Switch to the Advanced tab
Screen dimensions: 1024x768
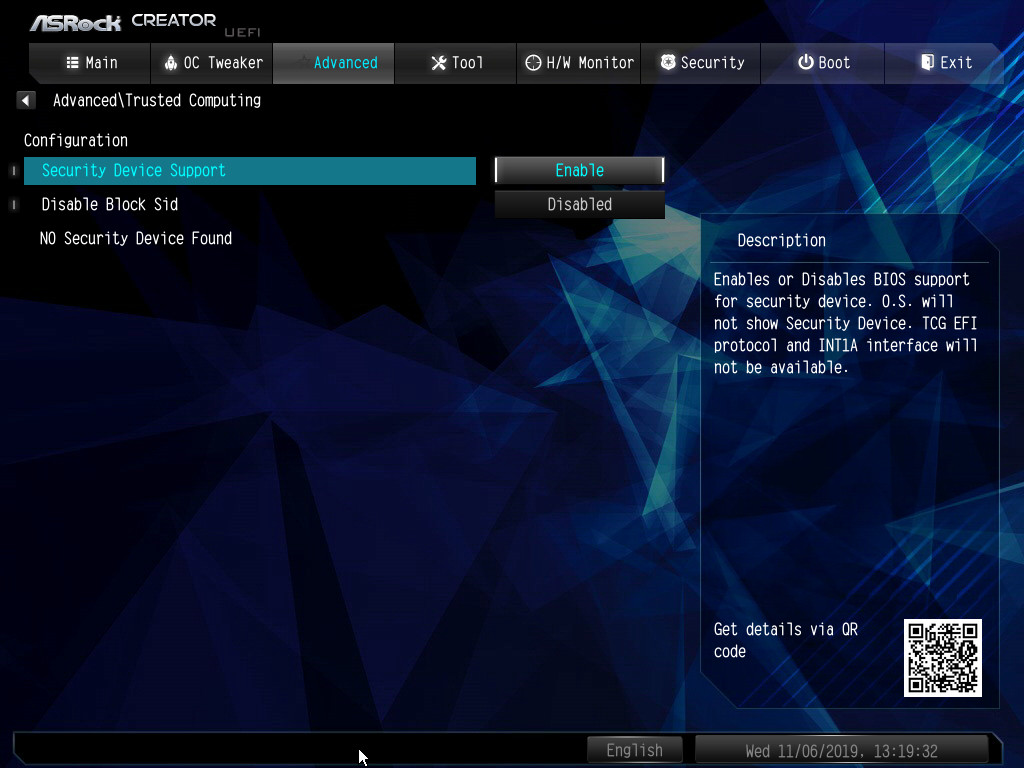[334, 63]
